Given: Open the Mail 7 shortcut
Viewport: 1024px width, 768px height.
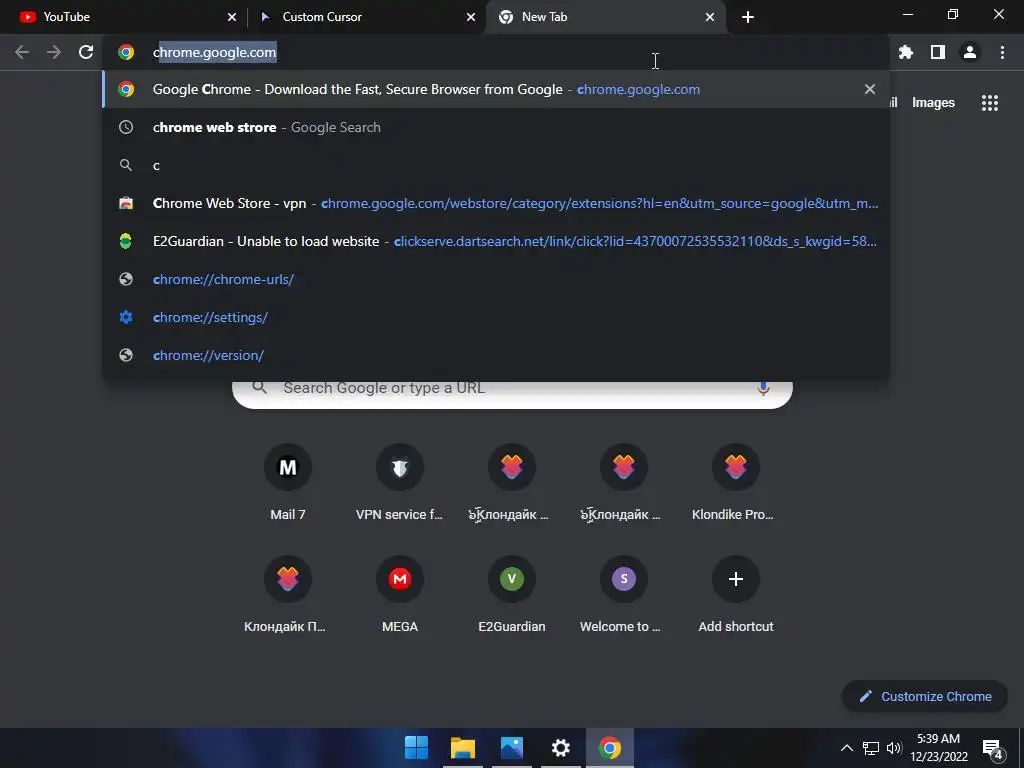Looking at the screenshot, I should point(288,482).
